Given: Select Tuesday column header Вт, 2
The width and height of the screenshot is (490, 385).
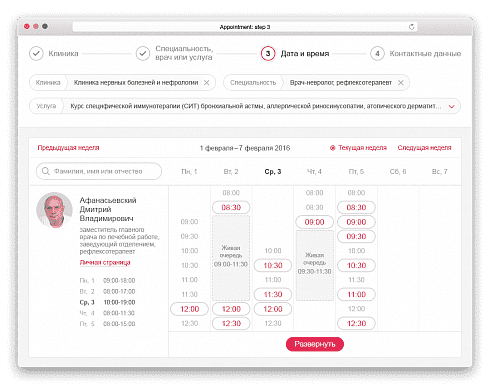Looking at the screenshot, I should (231, 171).
